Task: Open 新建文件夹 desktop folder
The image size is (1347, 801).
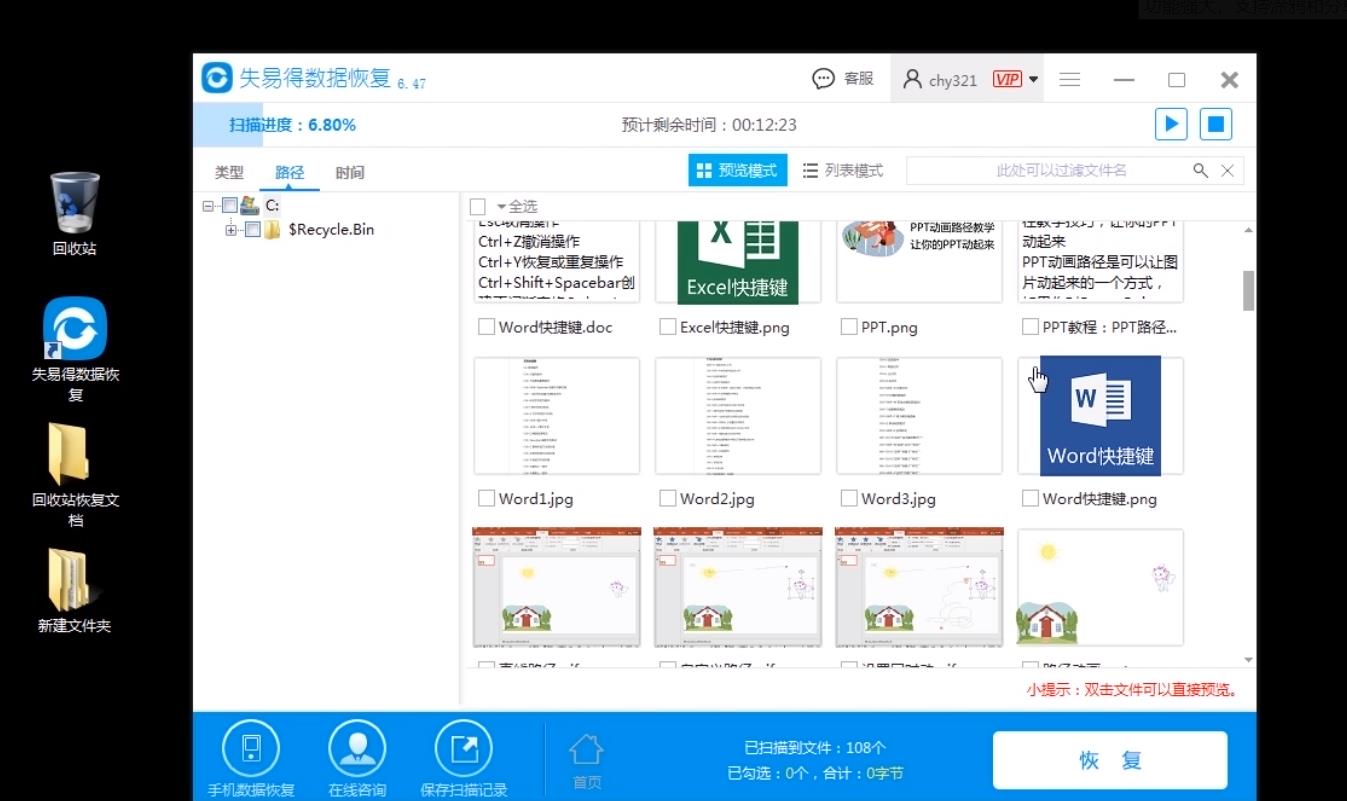Action: click(x=75, y=591)
